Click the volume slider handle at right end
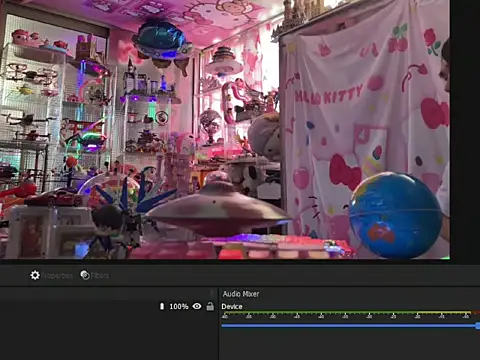This screenshot has width=480, height=360. point(478,326)
